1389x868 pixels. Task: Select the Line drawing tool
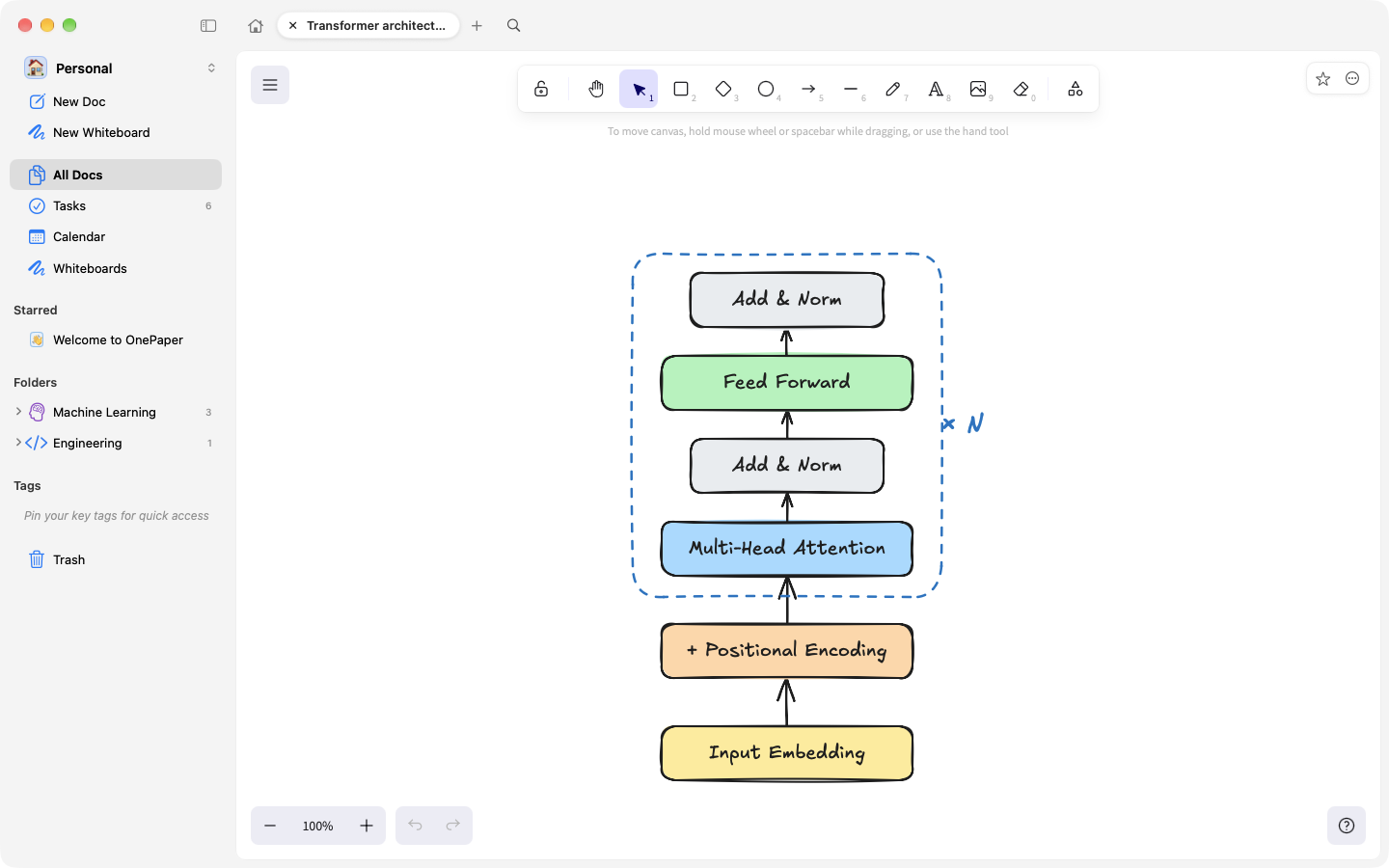pos(851,89)
